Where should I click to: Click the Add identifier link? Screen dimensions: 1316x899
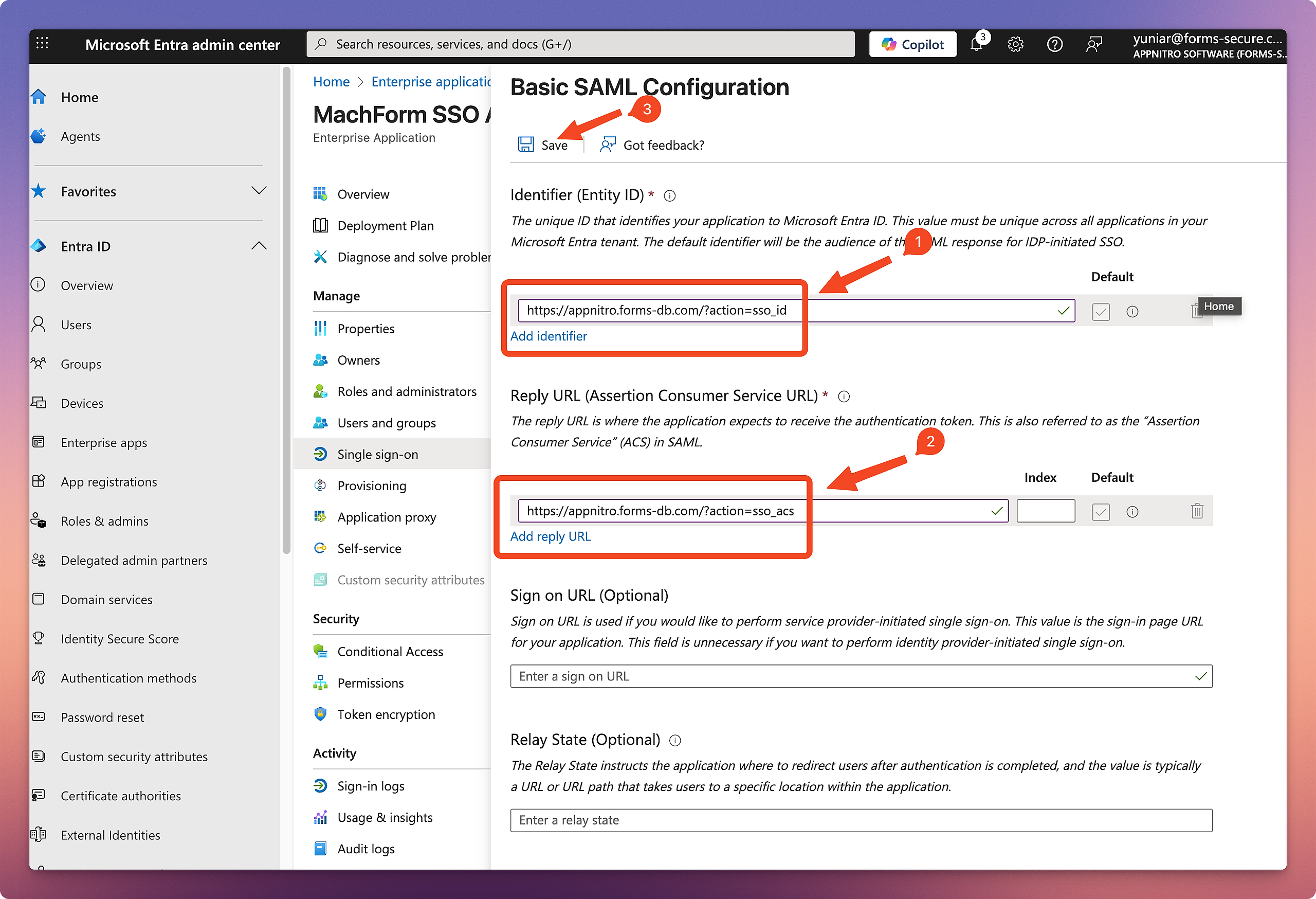click(x=548, y=336)
